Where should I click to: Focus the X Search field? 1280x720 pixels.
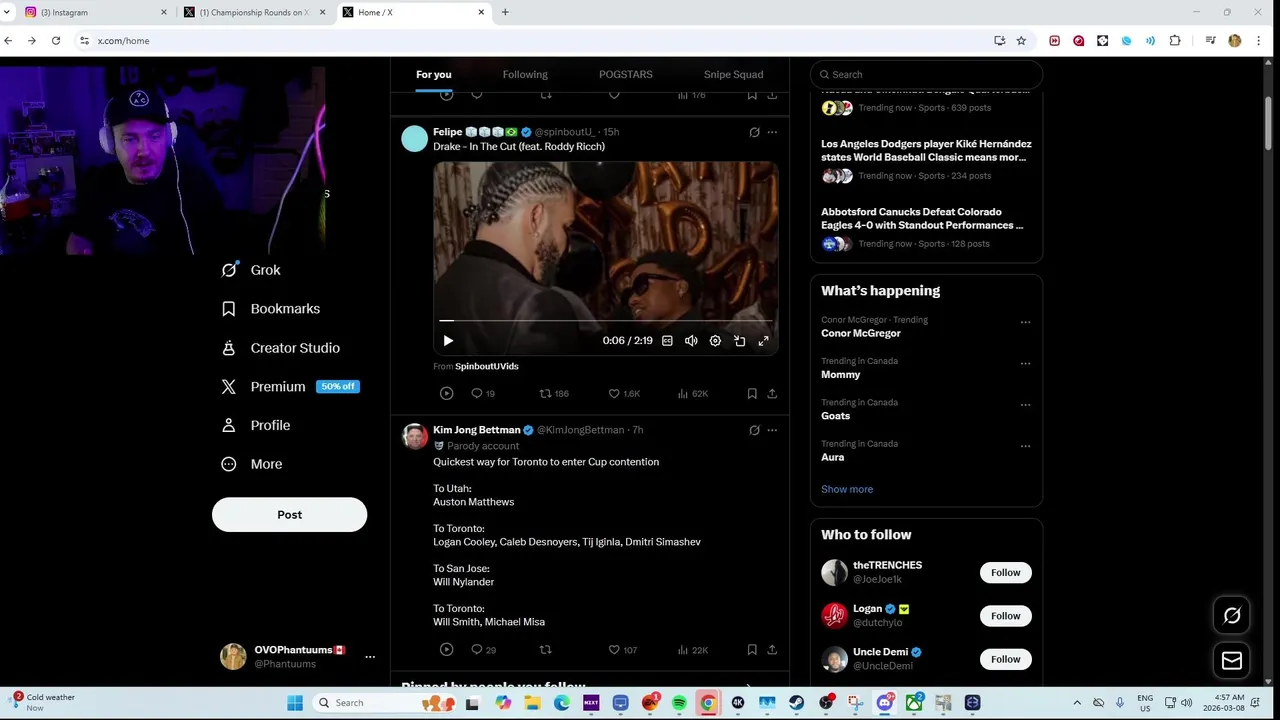click(x=926, y=74)
